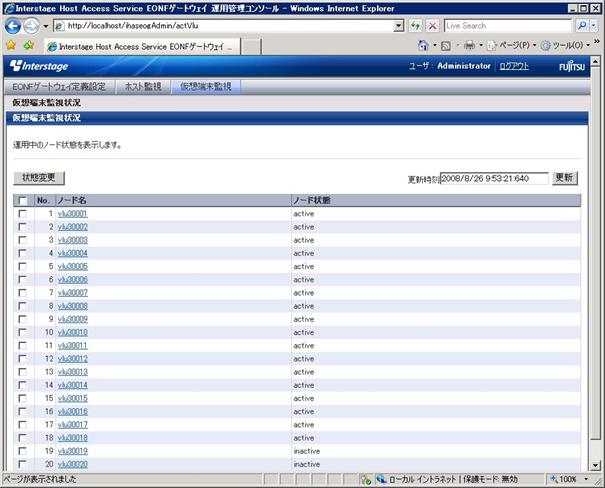
Task: Click the page scrollbar down arrow
Action: 595,466
